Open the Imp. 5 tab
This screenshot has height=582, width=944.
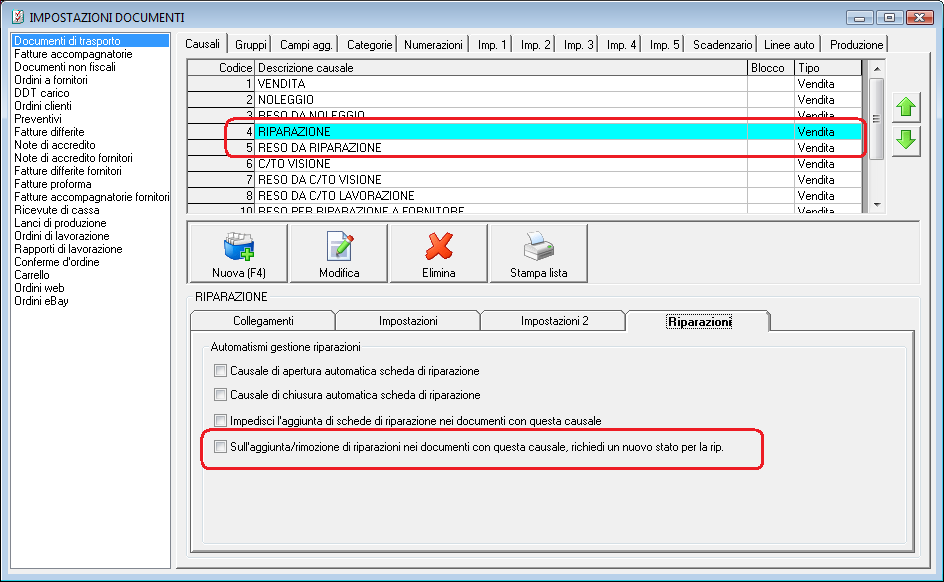pyautogui.click(x=664, y=45)
